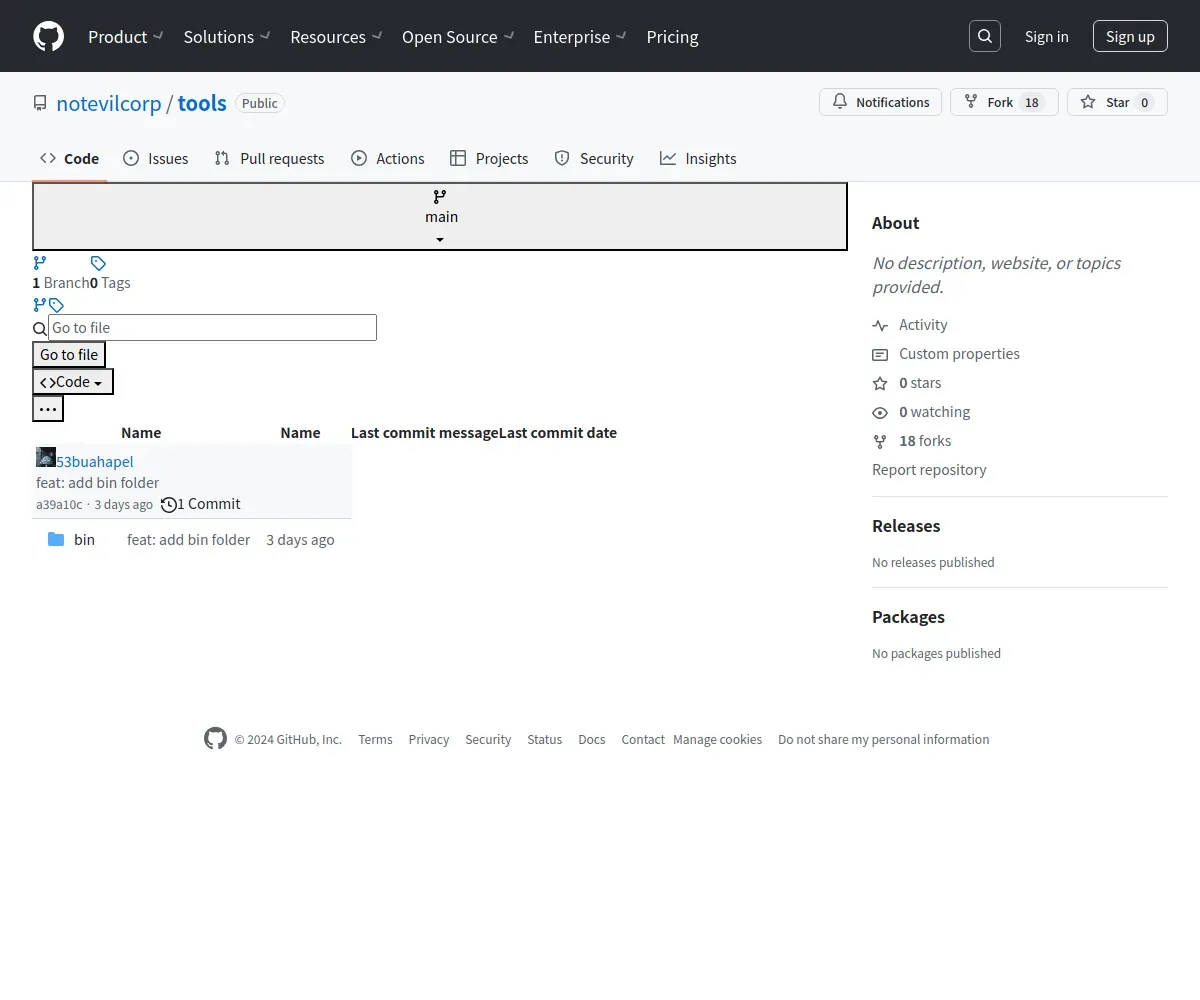Click the fork icon in Fork button

(x=971, y=102)
